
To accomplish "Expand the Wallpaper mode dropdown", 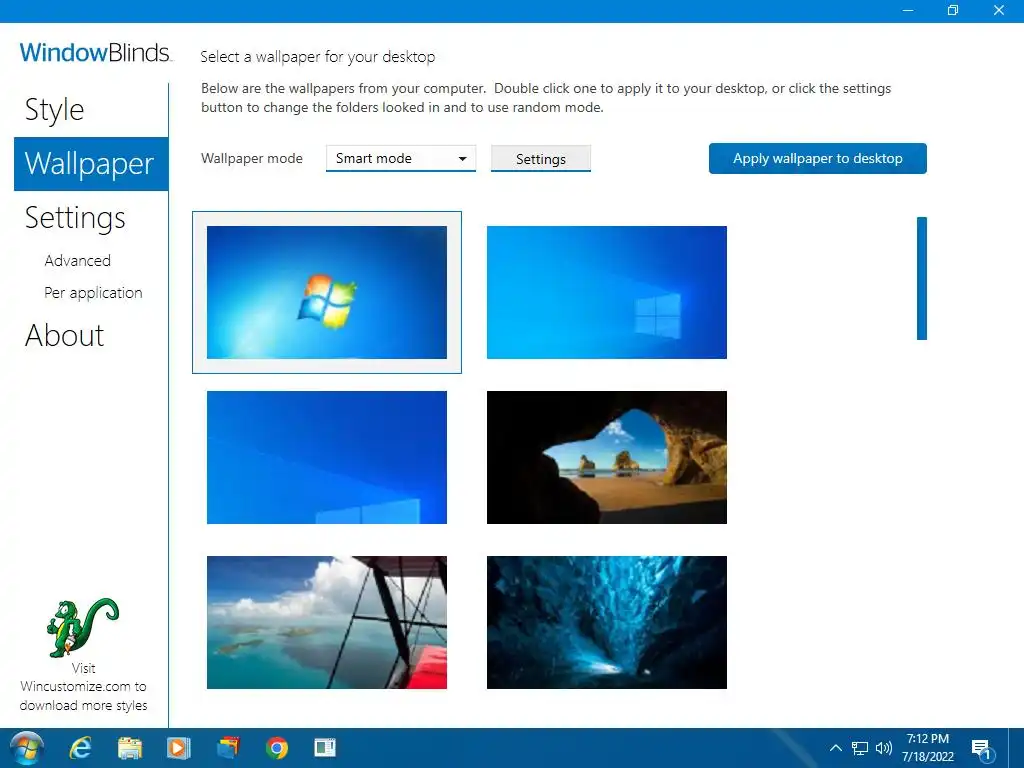I will pyautogui.click(x=400, y=158).
